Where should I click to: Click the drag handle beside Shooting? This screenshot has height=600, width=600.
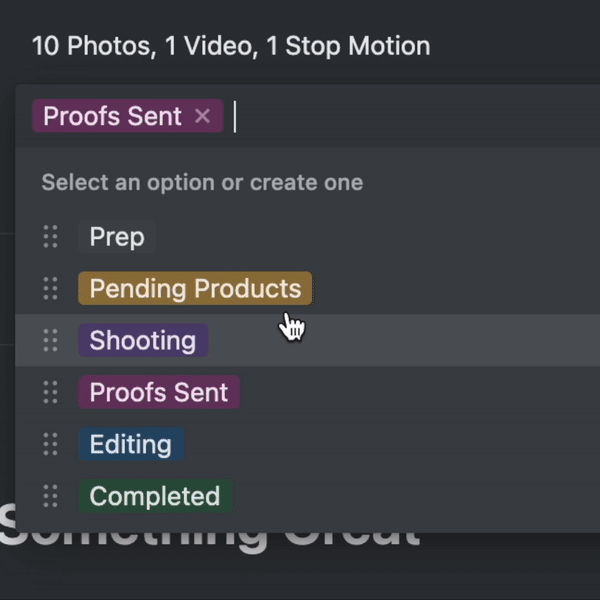pyautogui.click(x=50, y=341)
